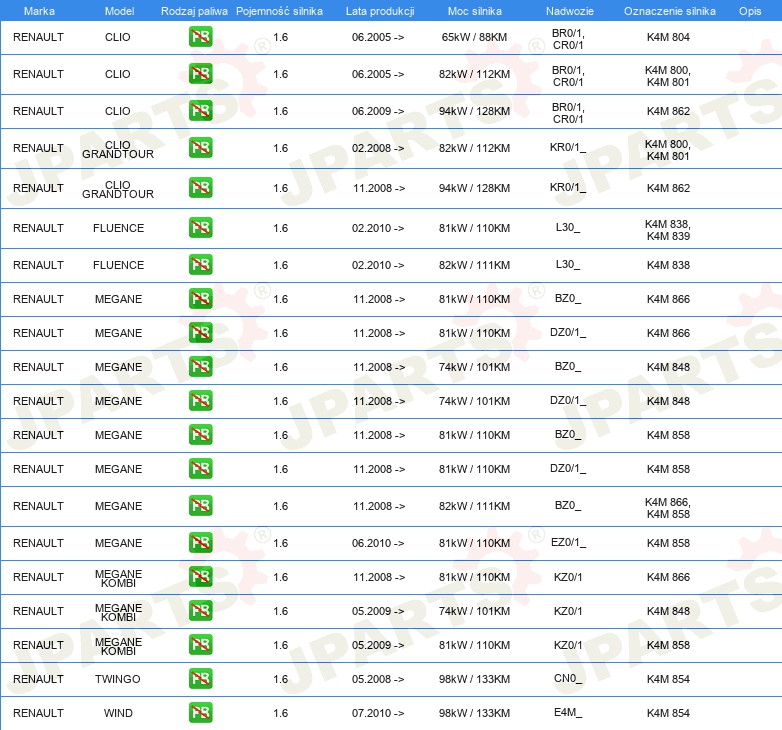
Task: Click the fuel icon for MEGANE with EZ0/1_ body
Action: coord(200,543)
